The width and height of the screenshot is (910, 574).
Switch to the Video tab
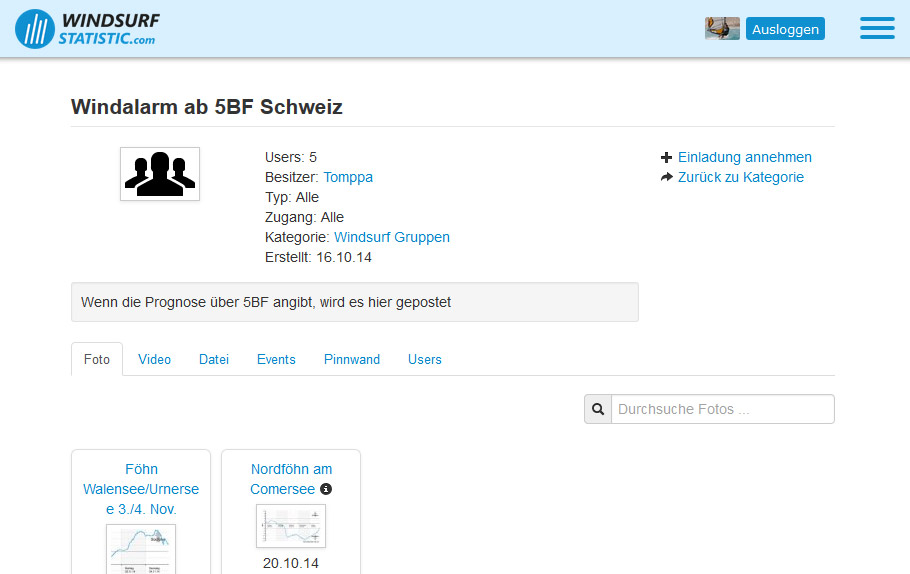tap(155, 359)
